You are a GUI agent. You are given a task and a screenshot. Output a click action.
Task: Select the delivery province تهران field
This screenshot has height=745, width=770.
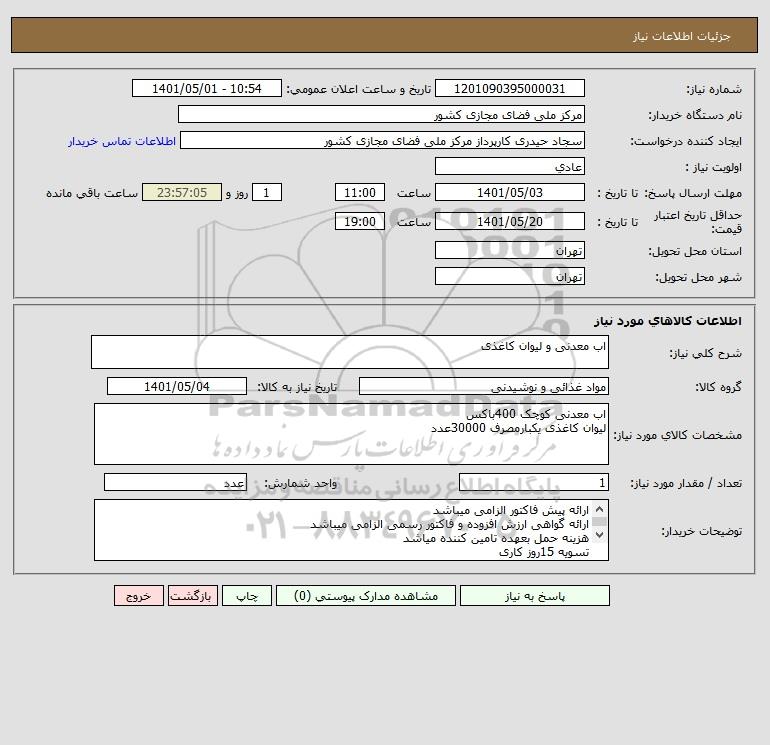pyautogui.click(x=510, y=250)
